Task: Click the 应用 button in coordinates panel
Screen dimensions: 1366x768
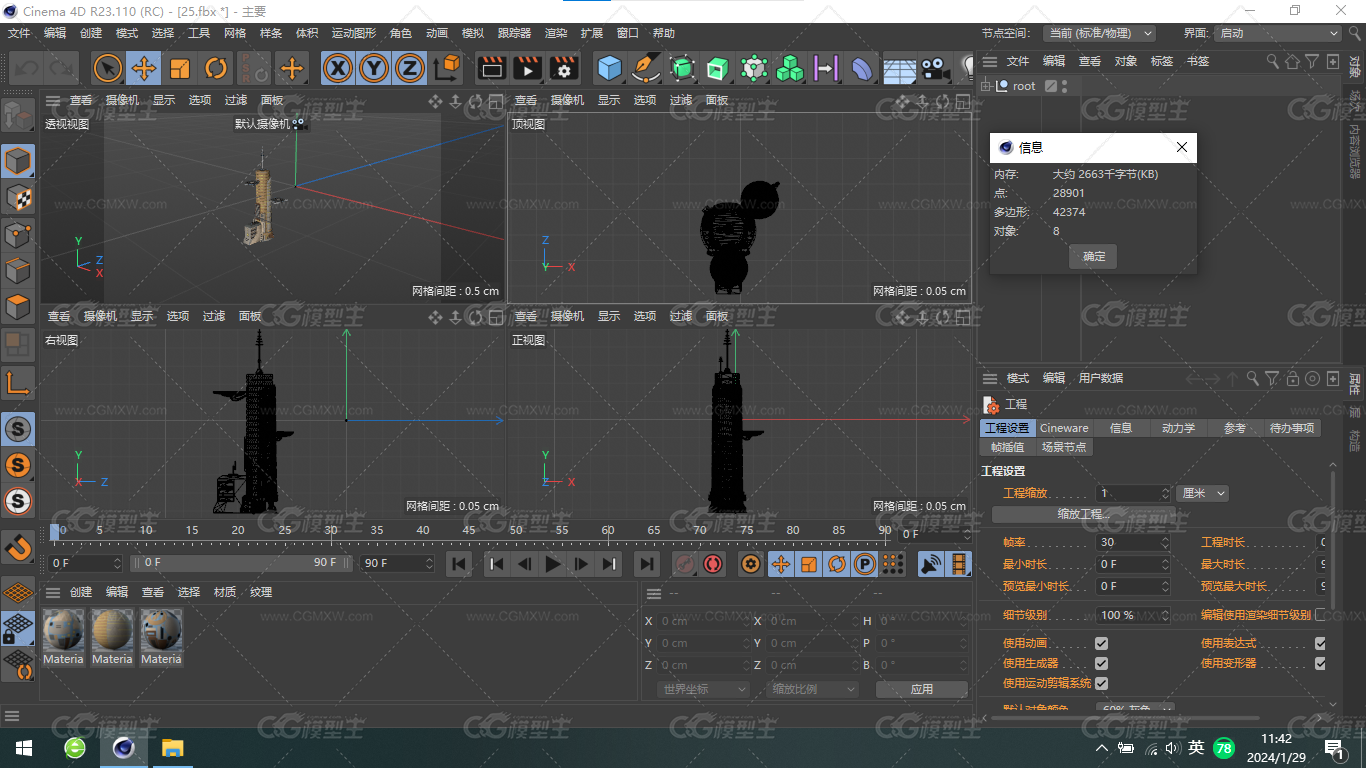Action: (x=922, y=689)
